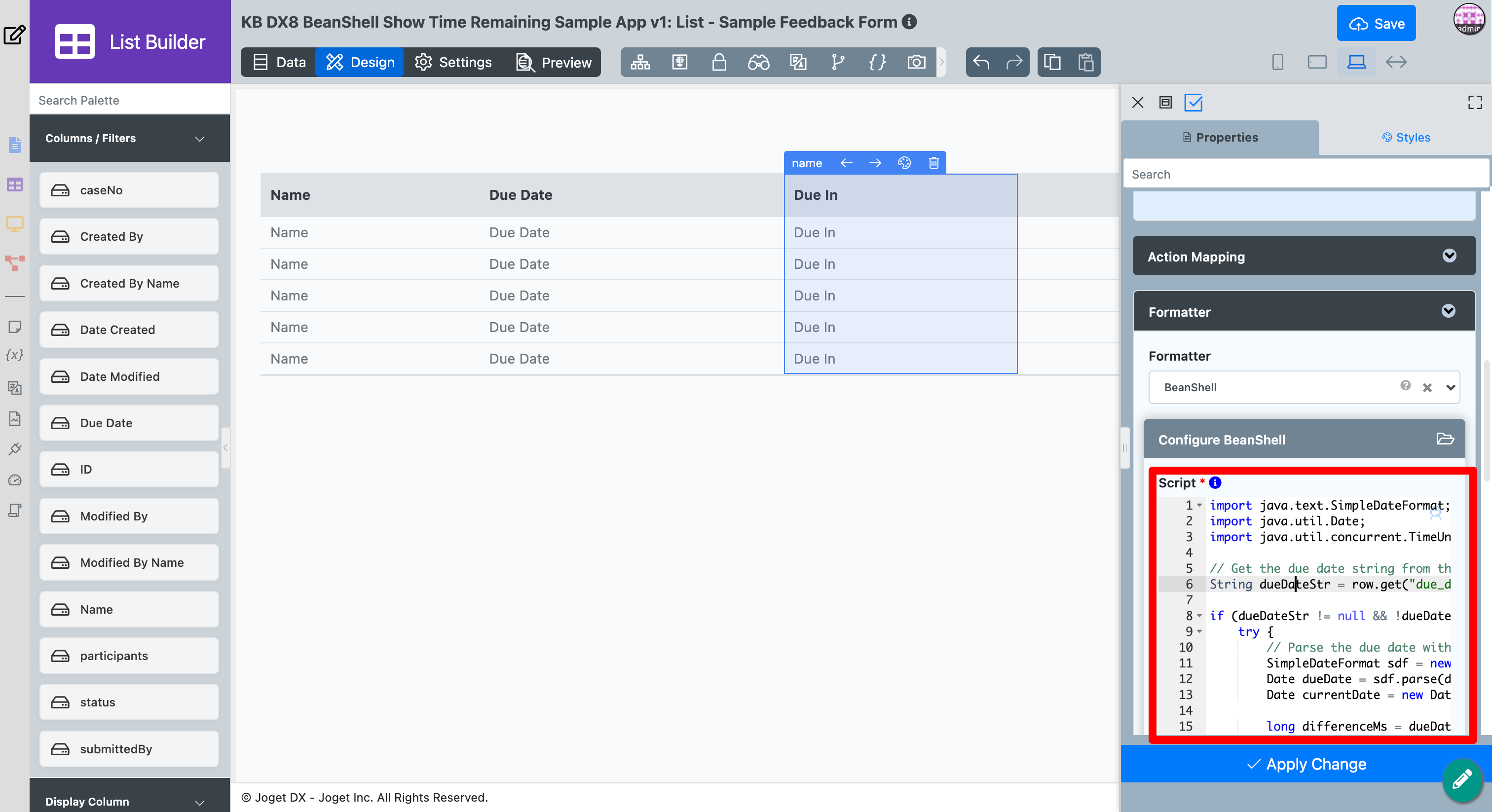Collapse the Action Mapping section

[x=1449, y=256]
